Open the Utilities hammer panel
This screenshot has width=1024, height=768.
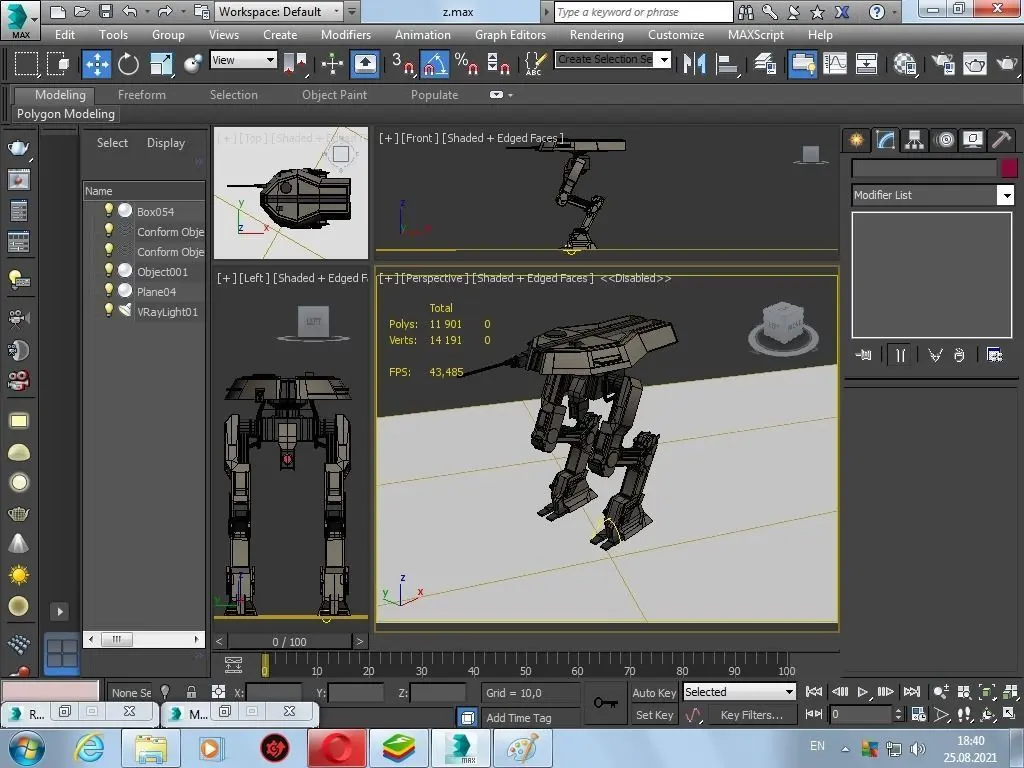click(1001, 140)
